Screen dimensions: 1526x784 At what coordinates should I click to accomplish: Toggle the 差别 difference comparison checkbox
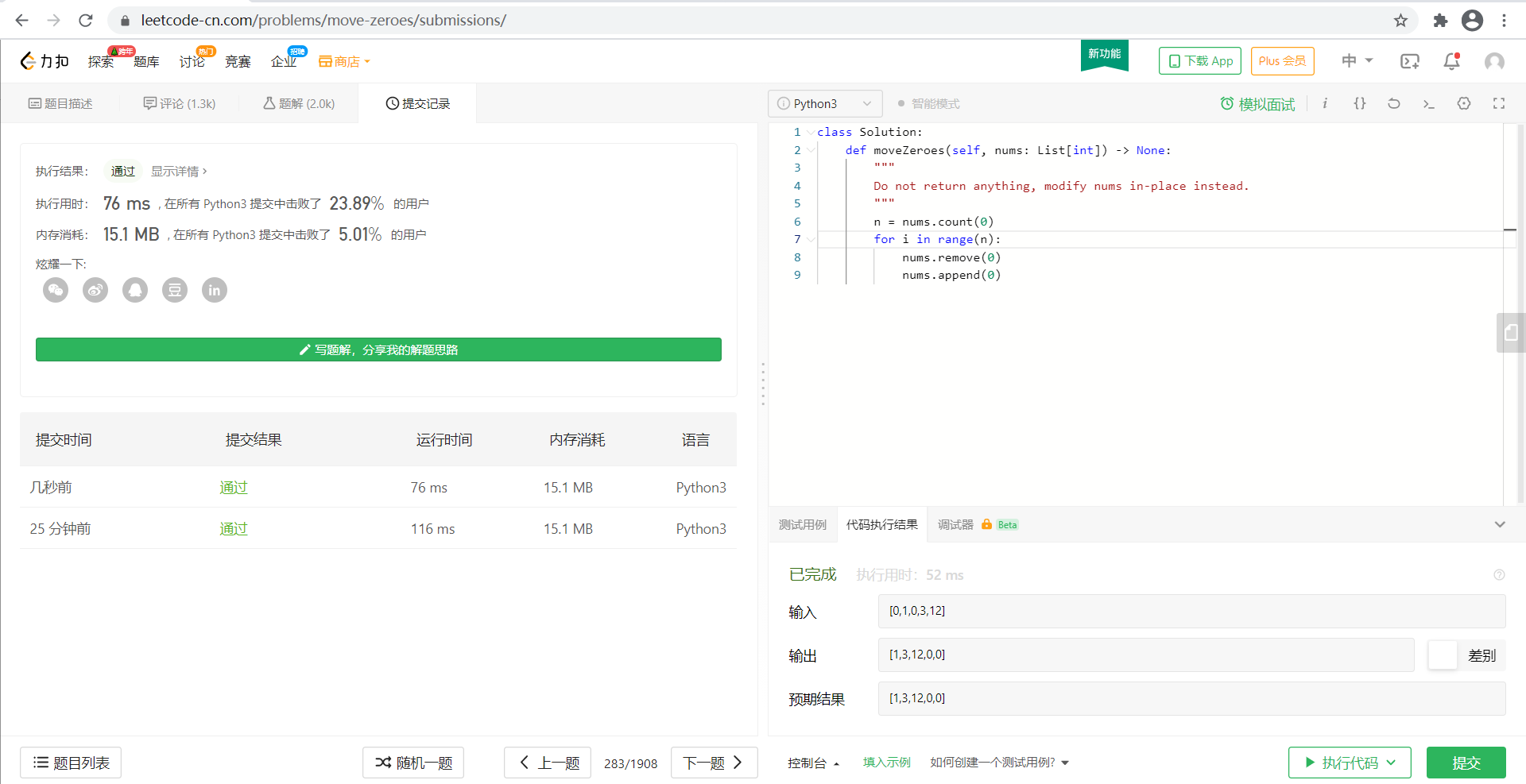(x=1442, y=655)
